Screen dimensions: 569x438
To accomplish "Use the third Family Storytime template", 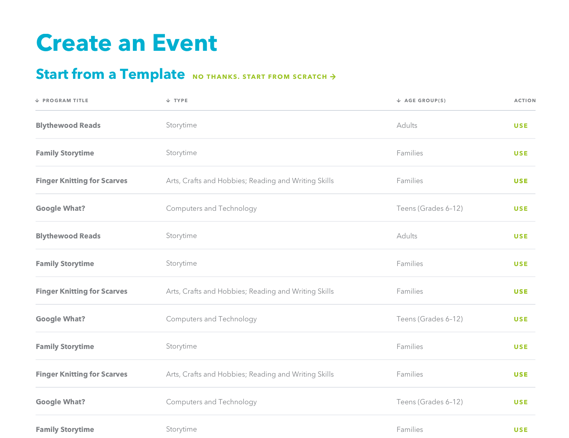I will coord(520,347).
